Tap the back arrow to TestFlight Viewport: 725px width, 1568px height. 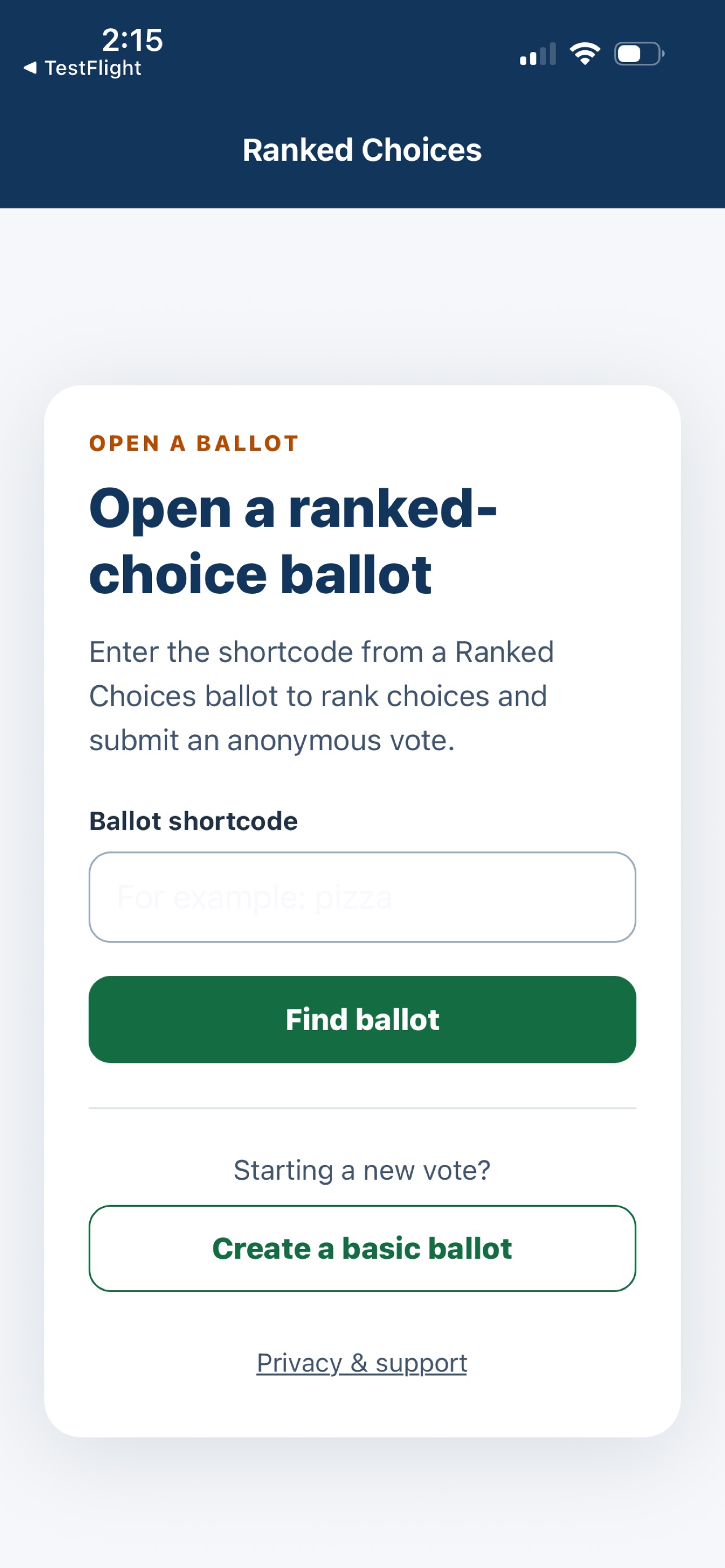click(30, 68)
